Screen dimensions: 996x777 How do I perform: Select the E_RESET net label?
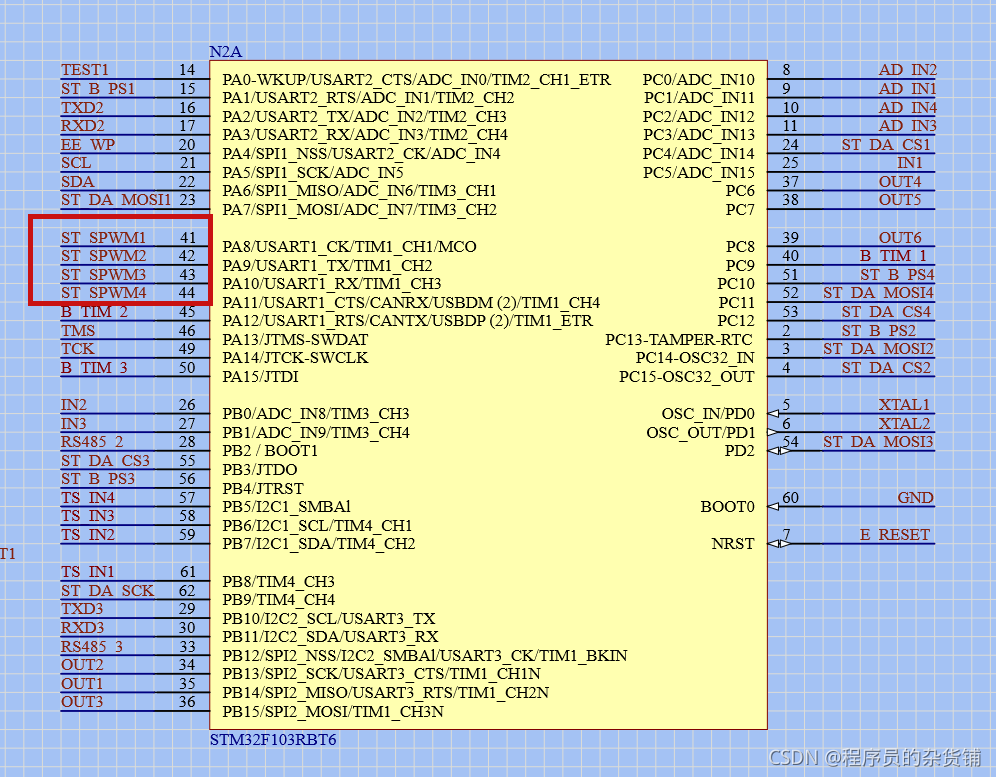(897, 534)
